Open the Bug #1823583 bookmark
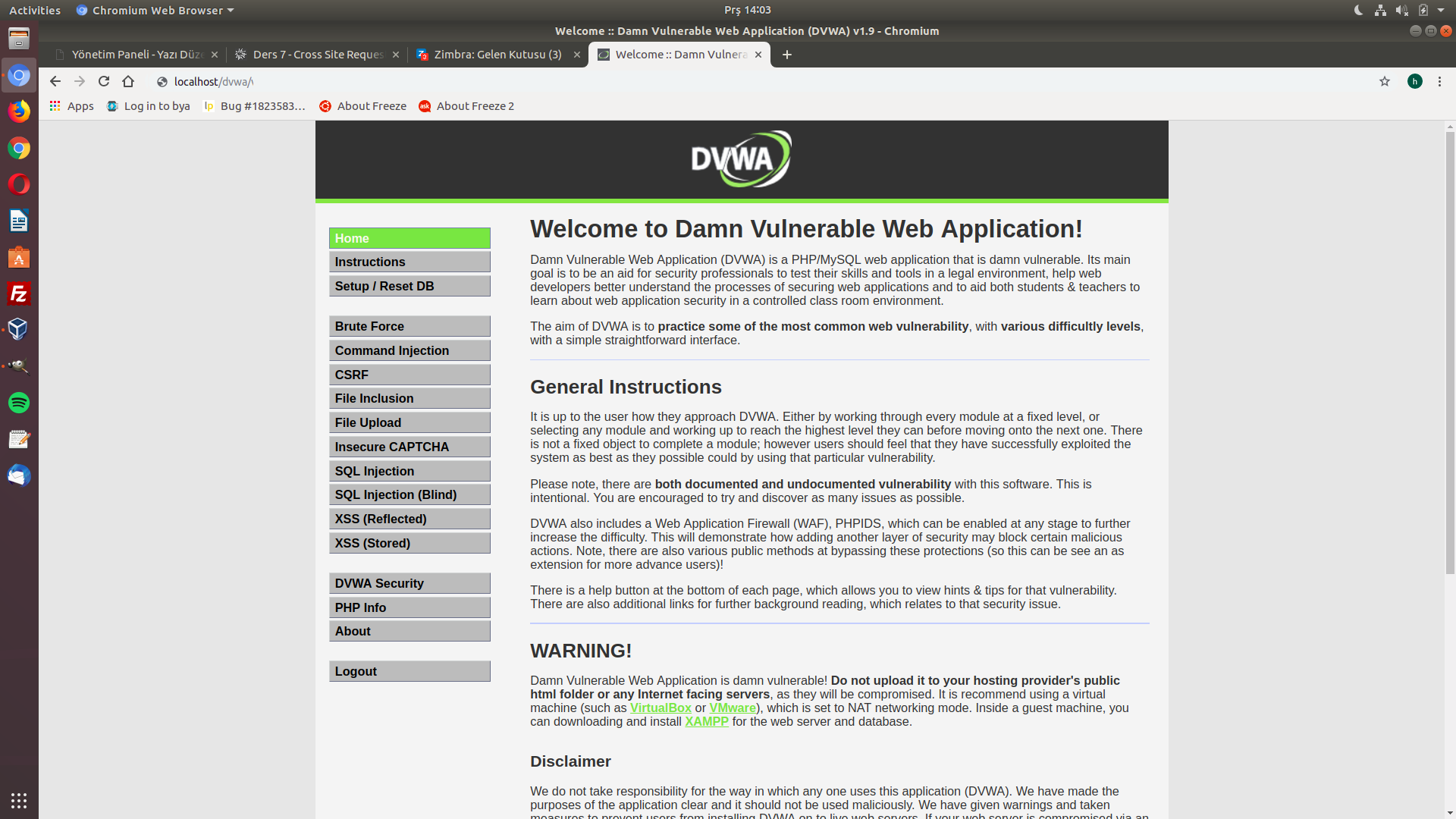The width and height of the screenshot is (1456, 819). [255, 106]
